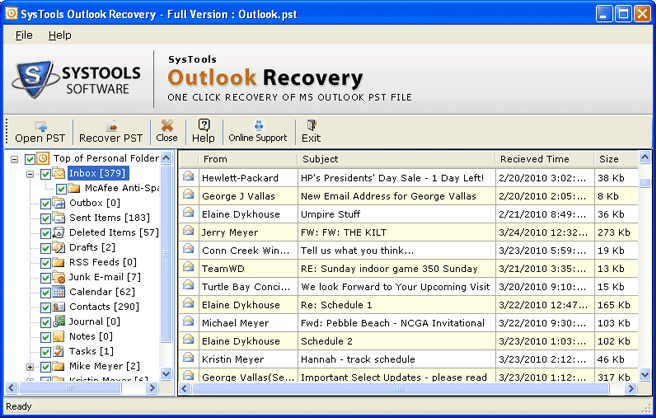Collapse the Top of Personal Folders tree node
The height and width of the screenshot is (418, 656).
click(x=14, y=159)
